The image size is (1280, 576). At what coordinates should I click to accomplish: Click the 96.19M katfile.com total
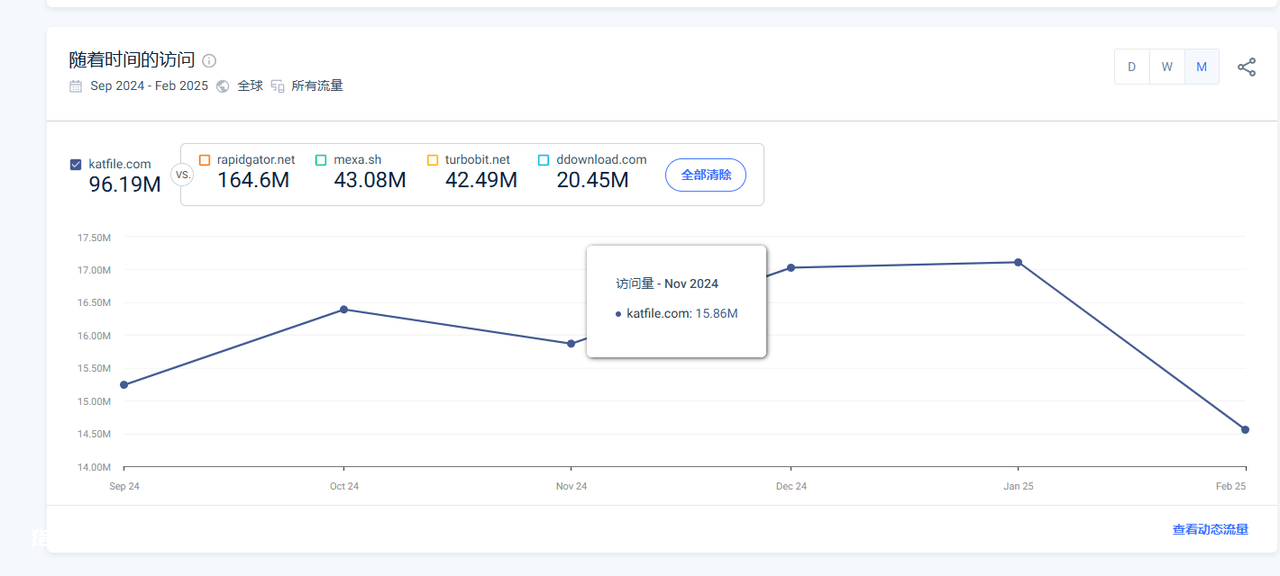125,185
